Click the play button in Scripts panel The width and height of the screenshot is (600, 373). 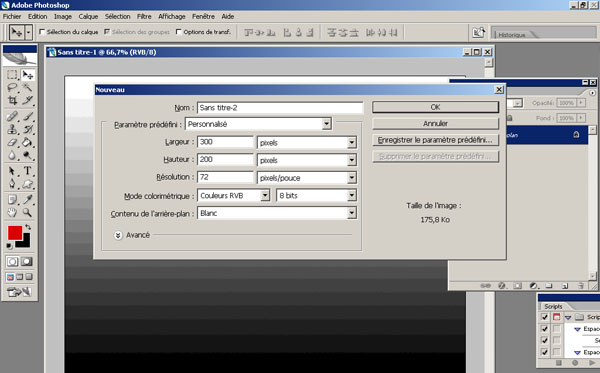coord(592,363)
